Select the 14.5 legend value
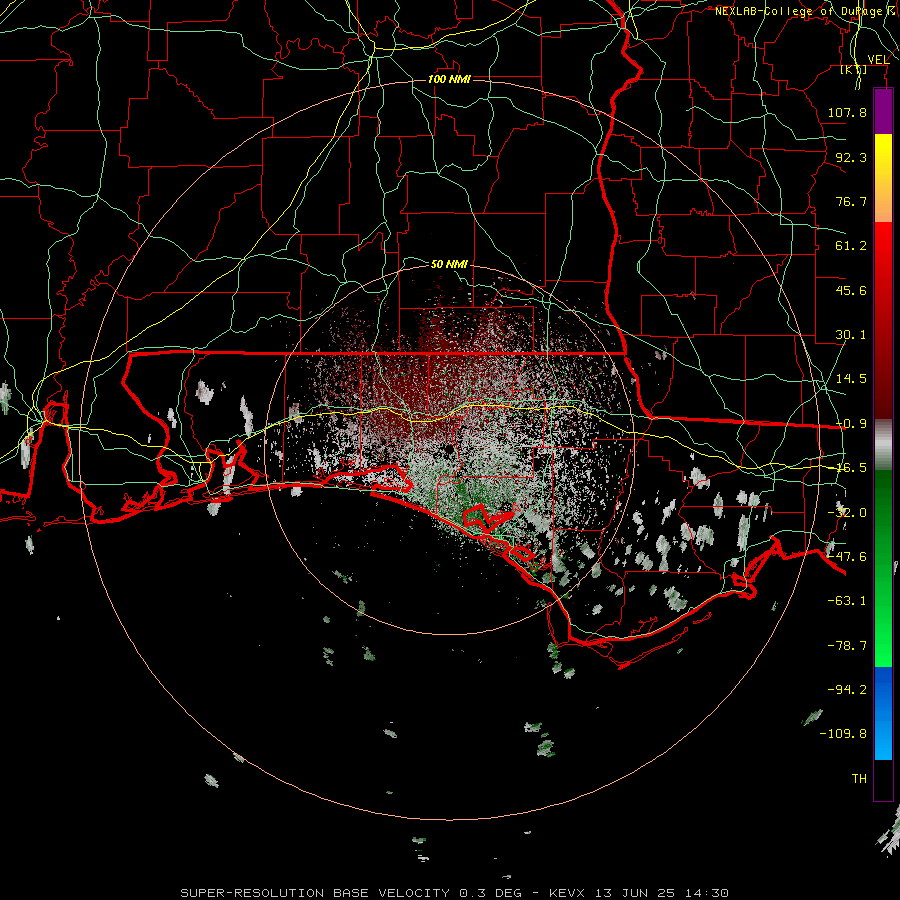 (x=851, y=379)
